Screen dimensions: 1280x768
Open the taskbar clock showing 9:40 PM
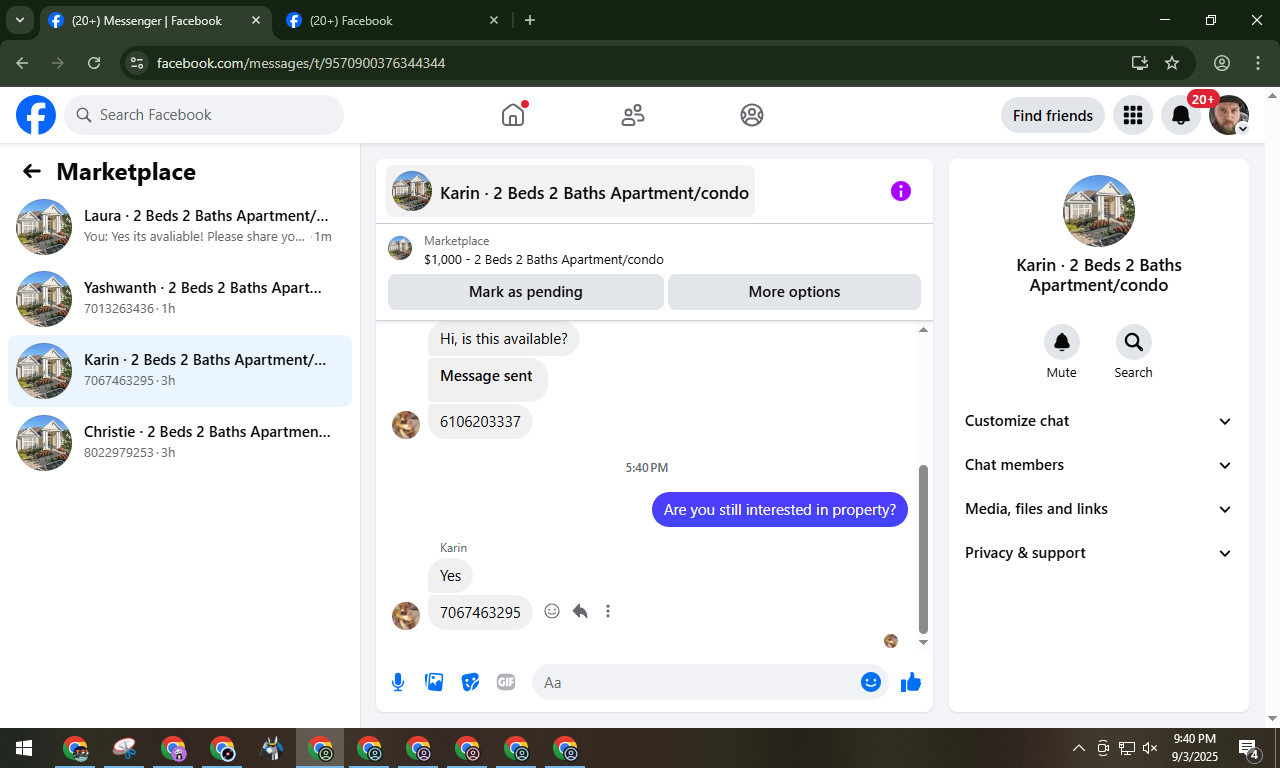(1195, 748)
